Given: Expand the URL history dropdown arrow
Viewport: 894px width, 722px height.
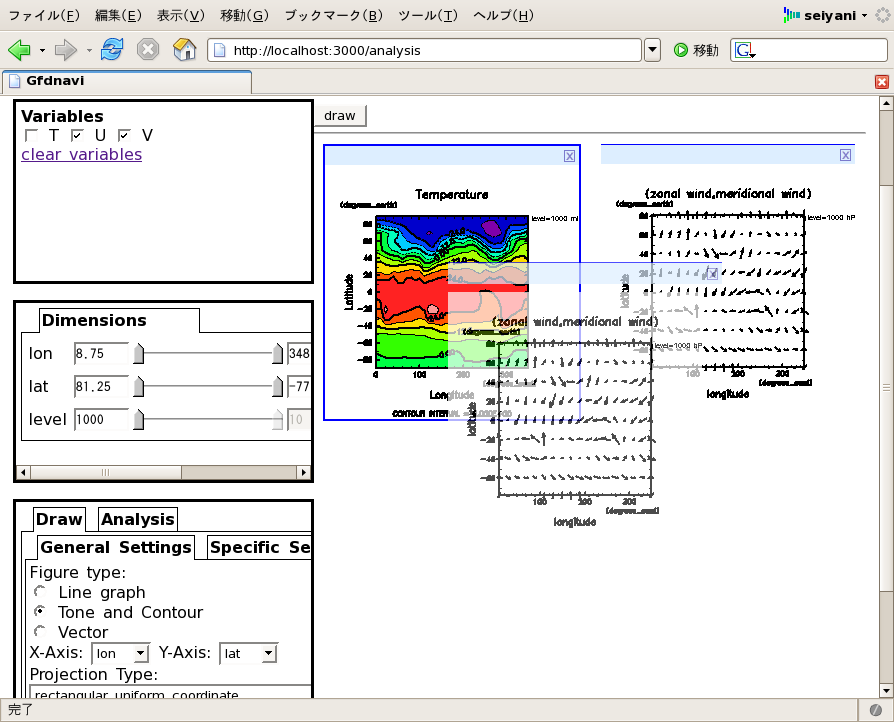Looking at the screenshot, I should pos(652,50).
